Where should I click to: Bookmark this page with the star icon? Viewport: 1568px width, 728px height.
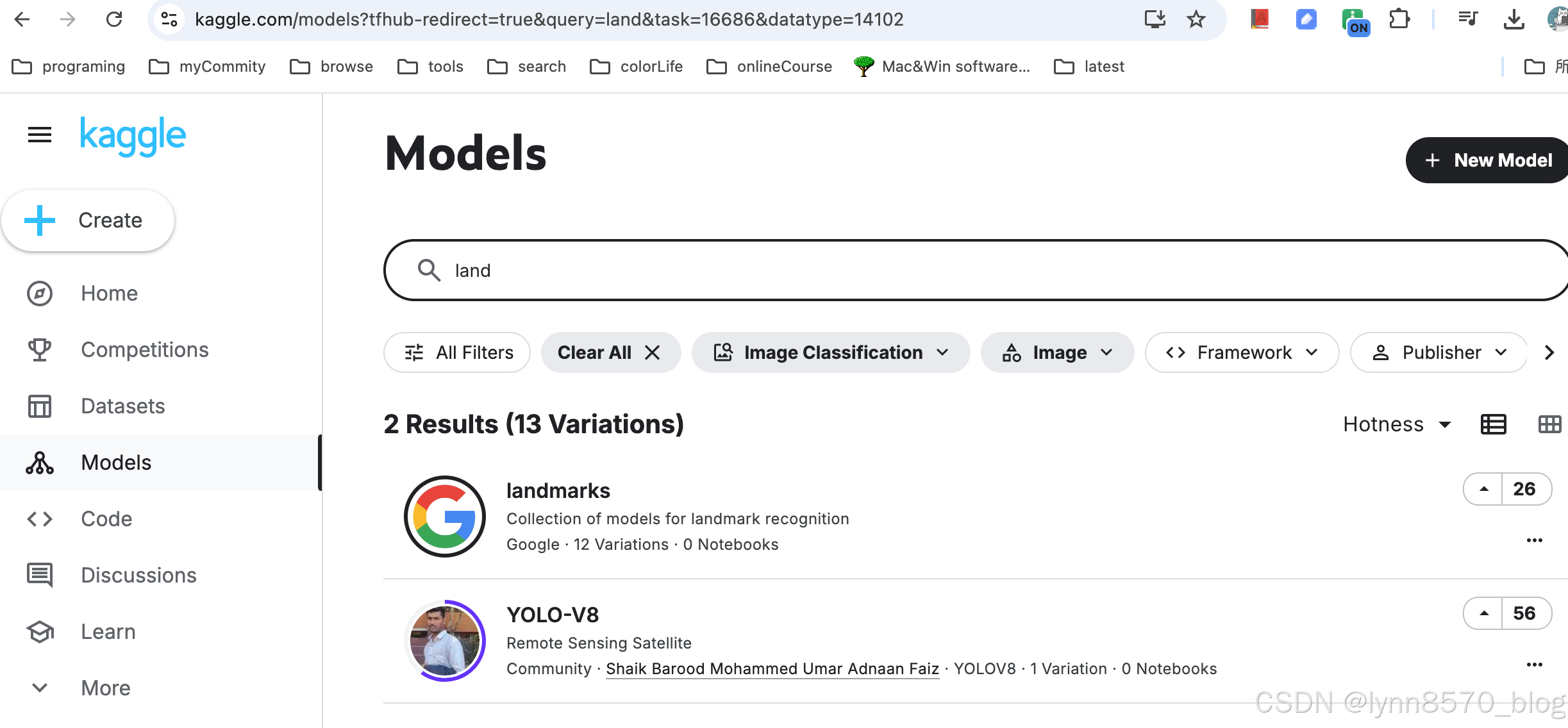1196,19
